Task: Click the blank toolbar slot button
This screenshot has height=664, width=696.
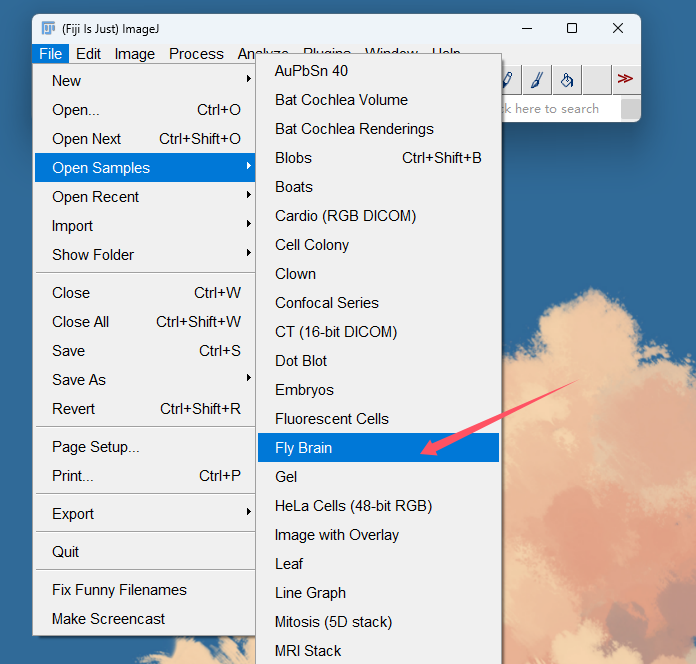Action: 597,79
